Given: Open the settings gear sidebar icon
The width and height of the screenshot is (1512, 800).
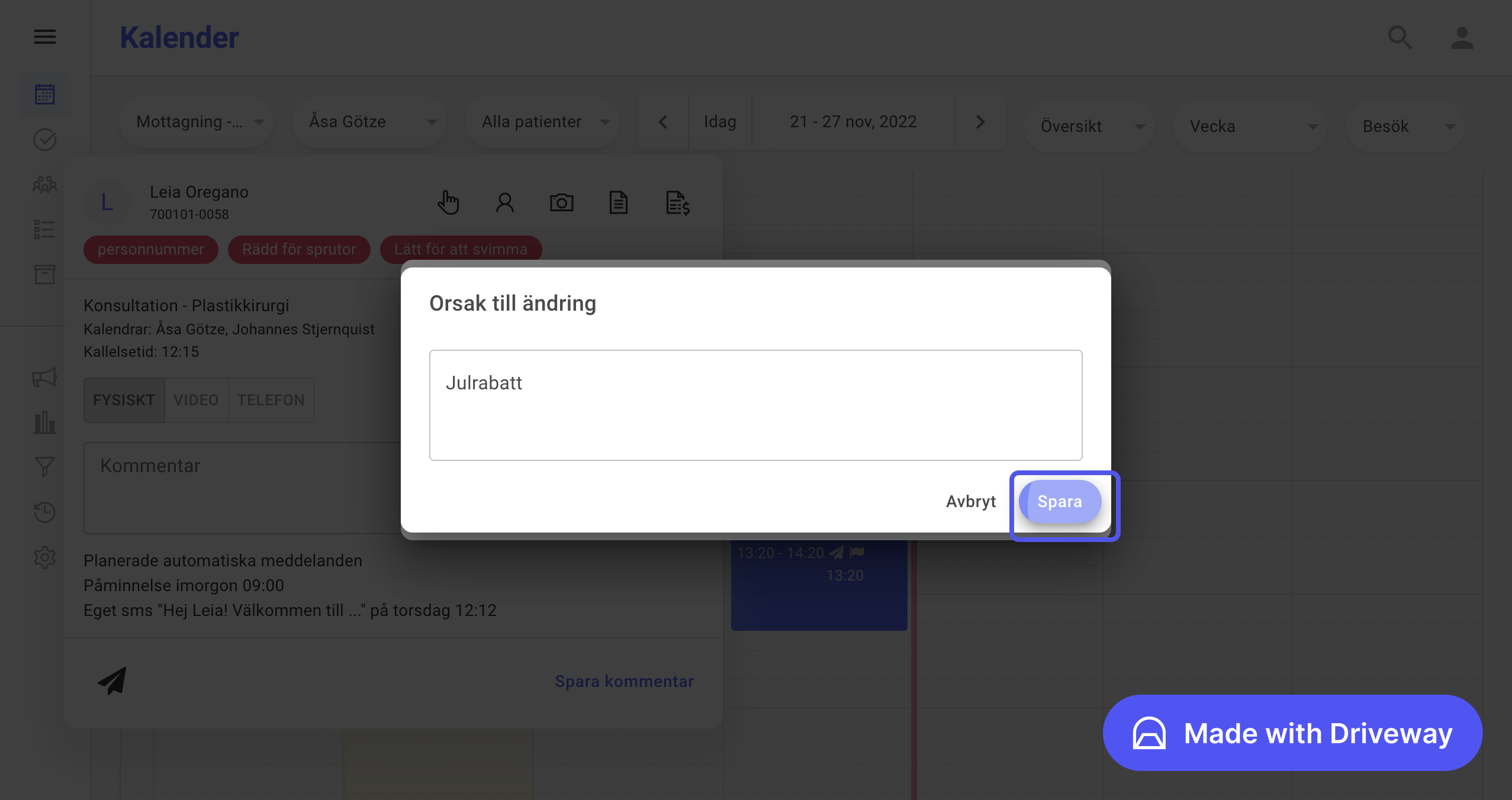Looking at the screenshot, I should (x=45, y=557).
